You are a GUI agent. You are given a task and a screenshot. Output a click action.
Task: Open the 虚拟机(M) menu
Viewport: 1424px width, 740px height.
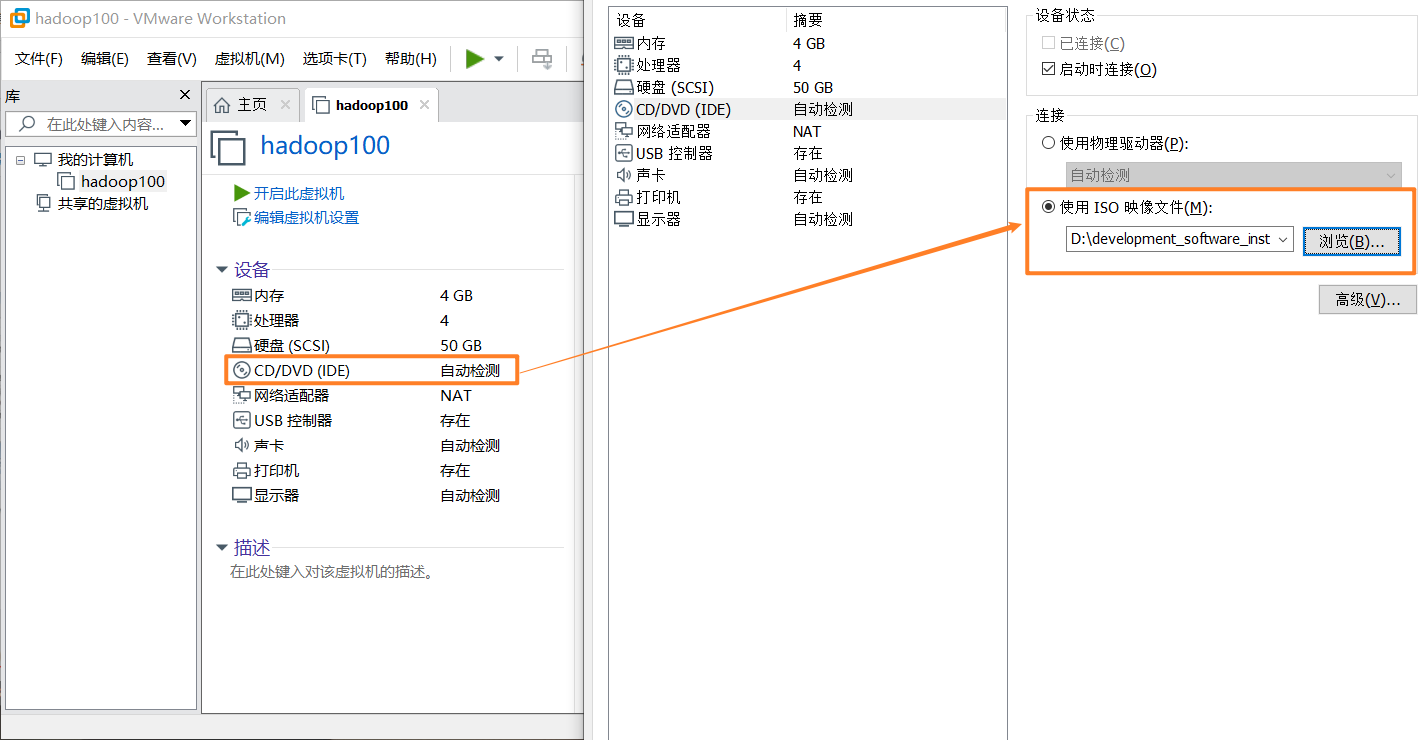pos(250,59)
